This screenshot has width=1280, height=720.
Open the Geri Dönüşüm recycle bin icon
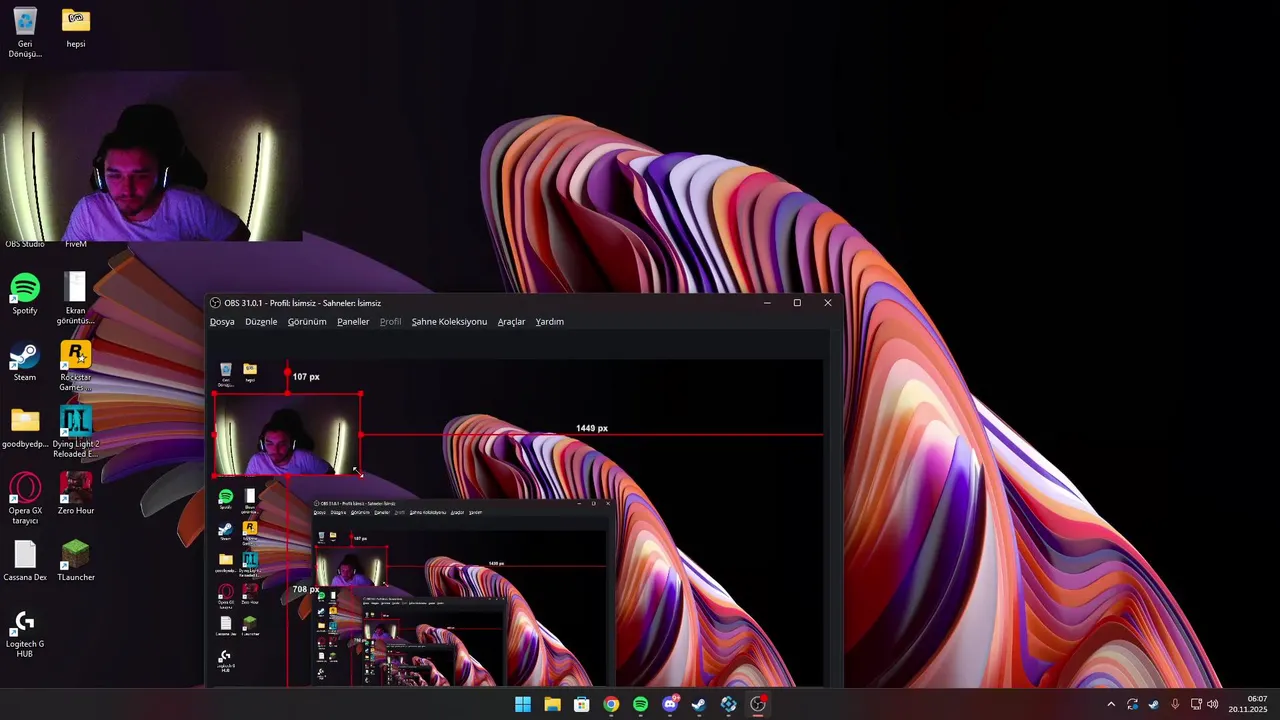click(25, 32)
